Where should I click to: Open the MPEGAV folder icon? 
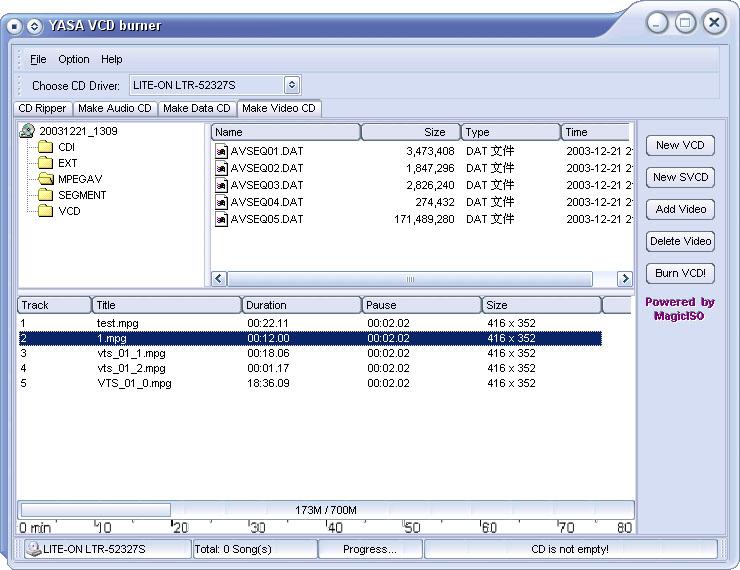pyautogui.click(x=45, y=179)
